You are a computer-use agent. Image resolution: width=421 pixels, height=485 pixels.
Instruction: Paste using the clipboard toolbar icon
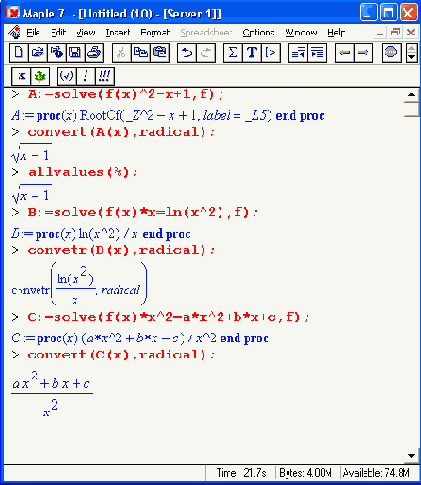click(160, 53)
